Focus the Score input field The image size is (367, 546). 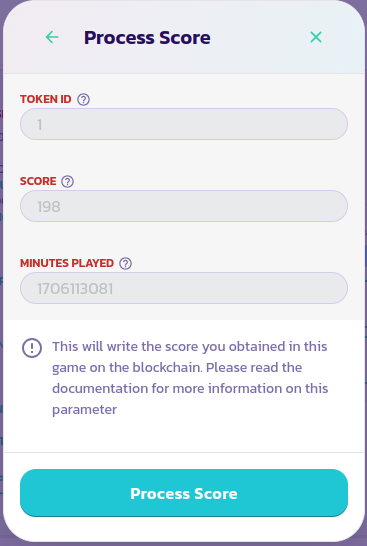point(184,206)
